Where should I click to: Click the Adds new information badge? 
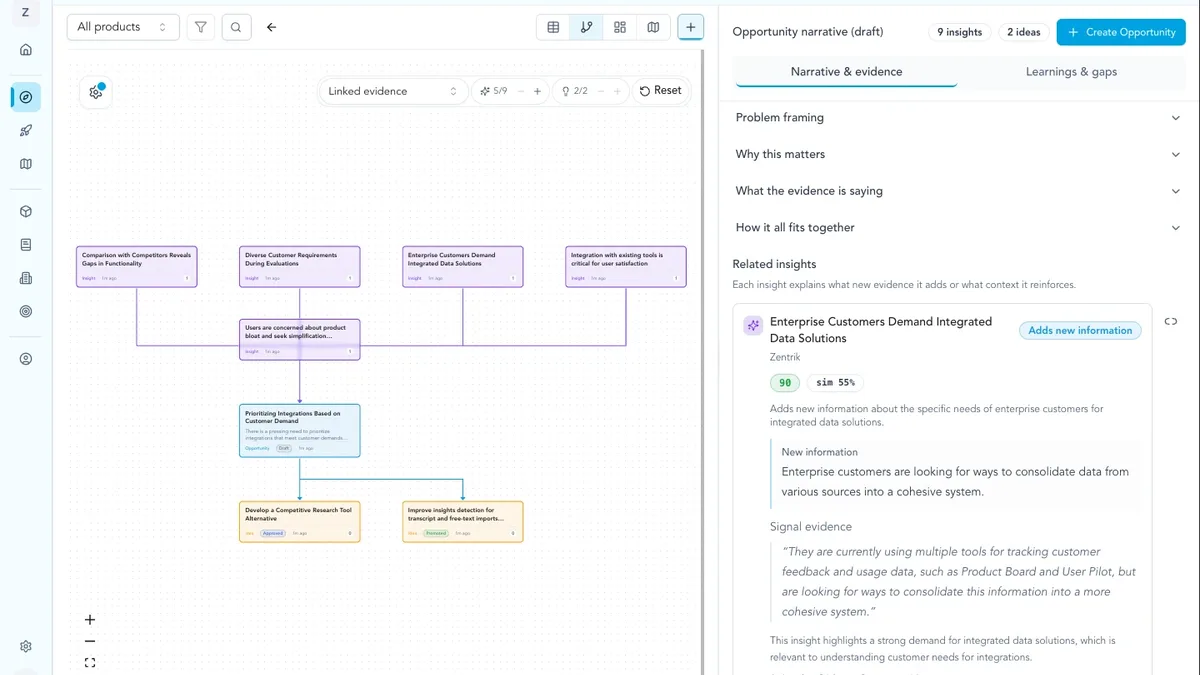coord(1080,330)
